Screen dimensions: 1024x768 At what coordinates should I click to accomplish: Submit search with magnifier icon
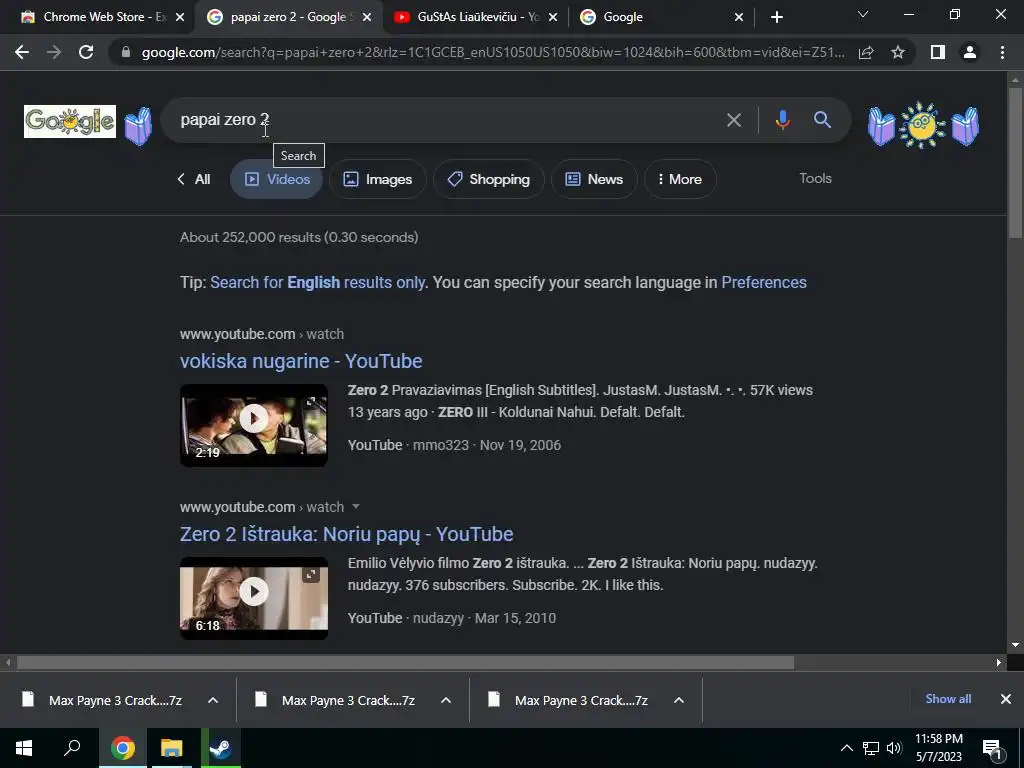point(822,120)
